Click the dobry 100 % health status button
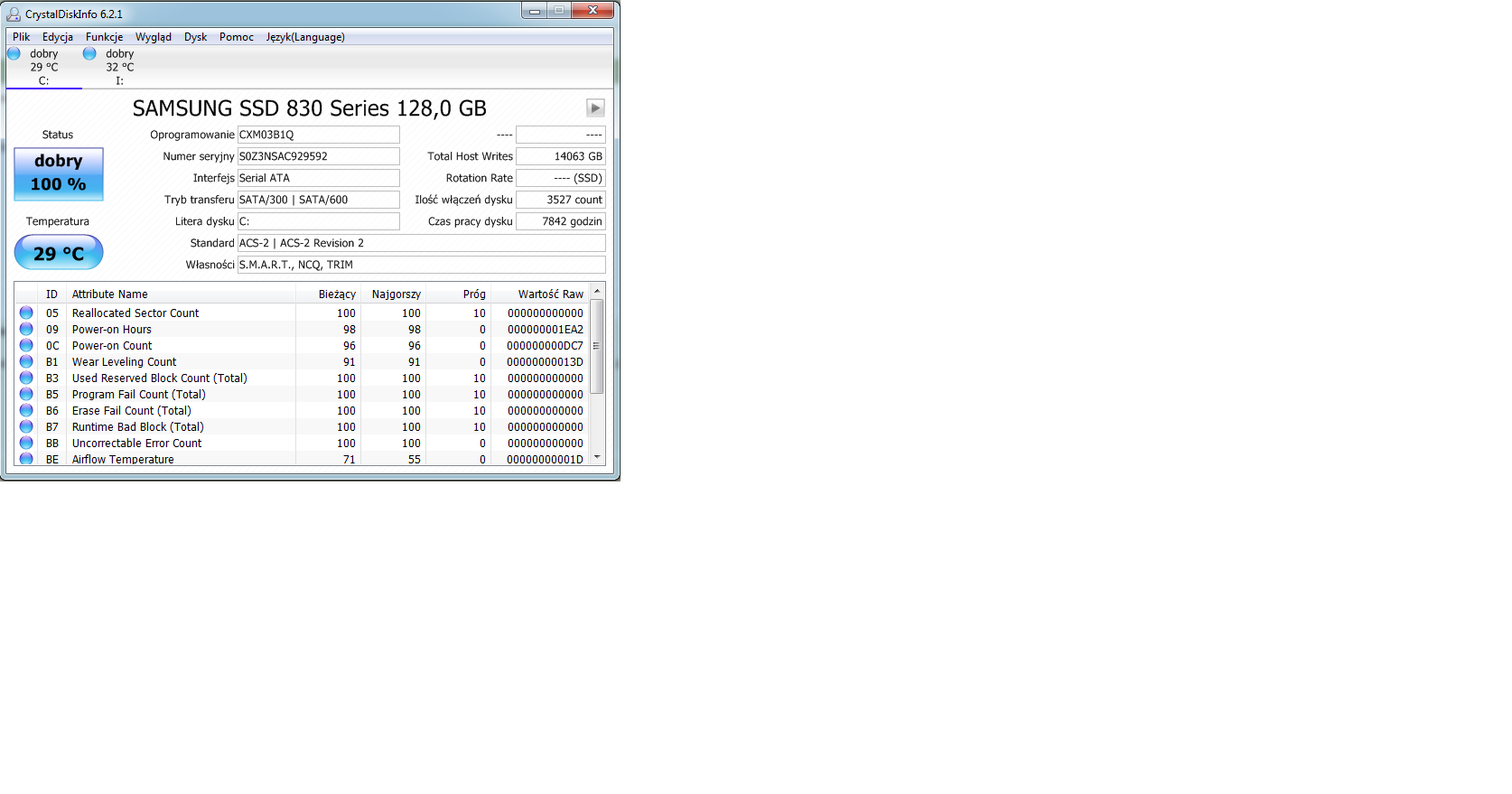 point(59,173)
